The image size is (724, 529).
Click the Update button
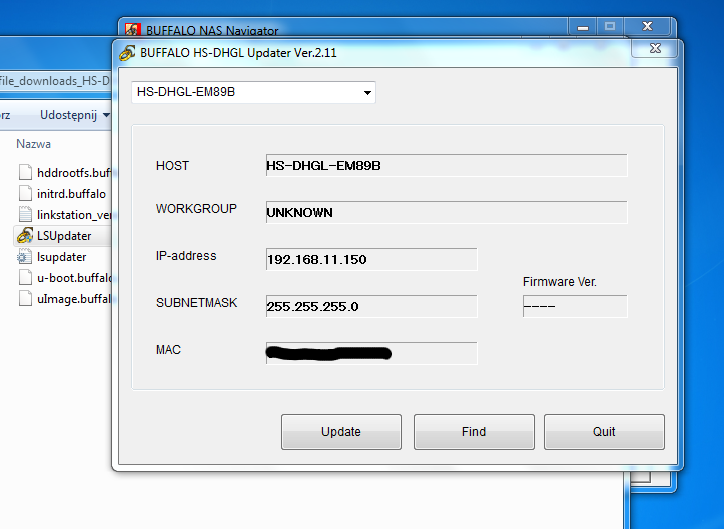point(341,432)
